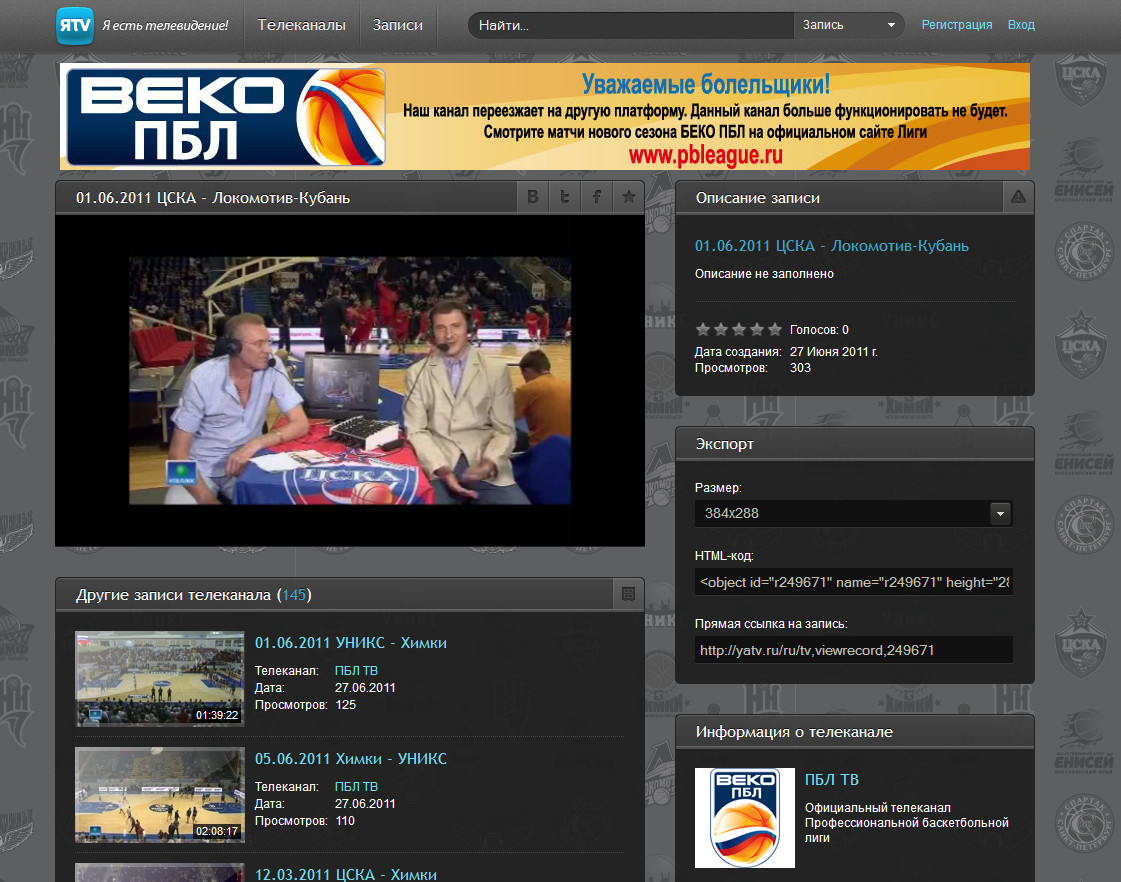Image resolution: width=1121 pixels, height=882 pixels.
Task: Click the Описание записи panel header
Action: (839, 197)
